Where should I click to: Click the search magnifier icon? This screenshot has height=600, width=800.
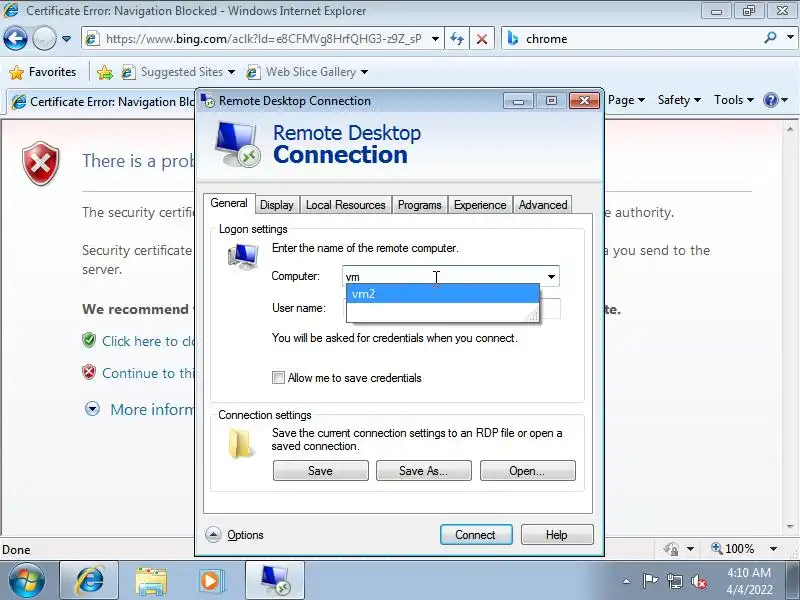[x=770, y=38]
